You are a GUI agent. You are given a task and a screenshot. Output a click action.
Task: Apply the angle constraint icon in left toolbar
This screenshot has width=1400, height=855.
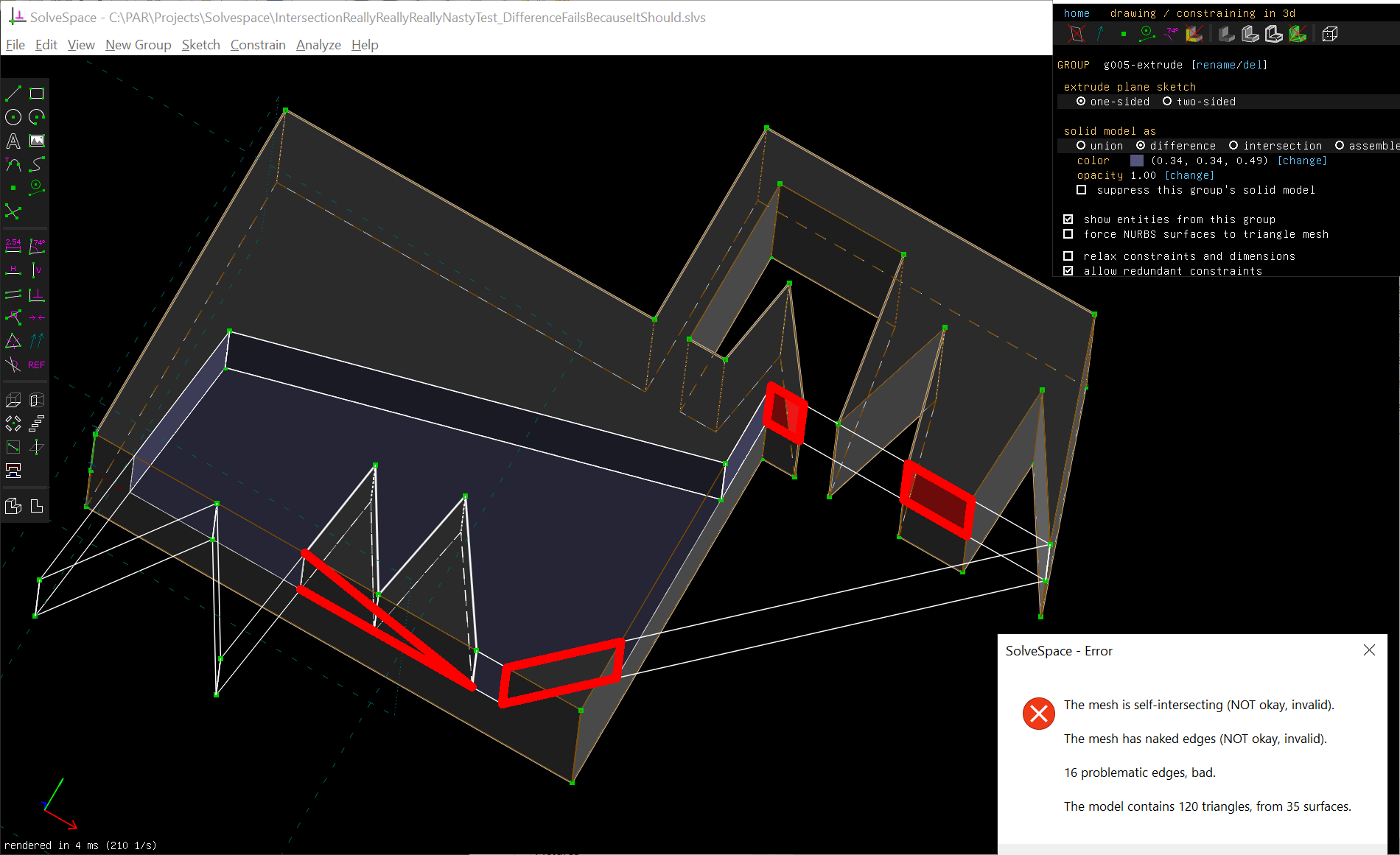coord(37,246)
